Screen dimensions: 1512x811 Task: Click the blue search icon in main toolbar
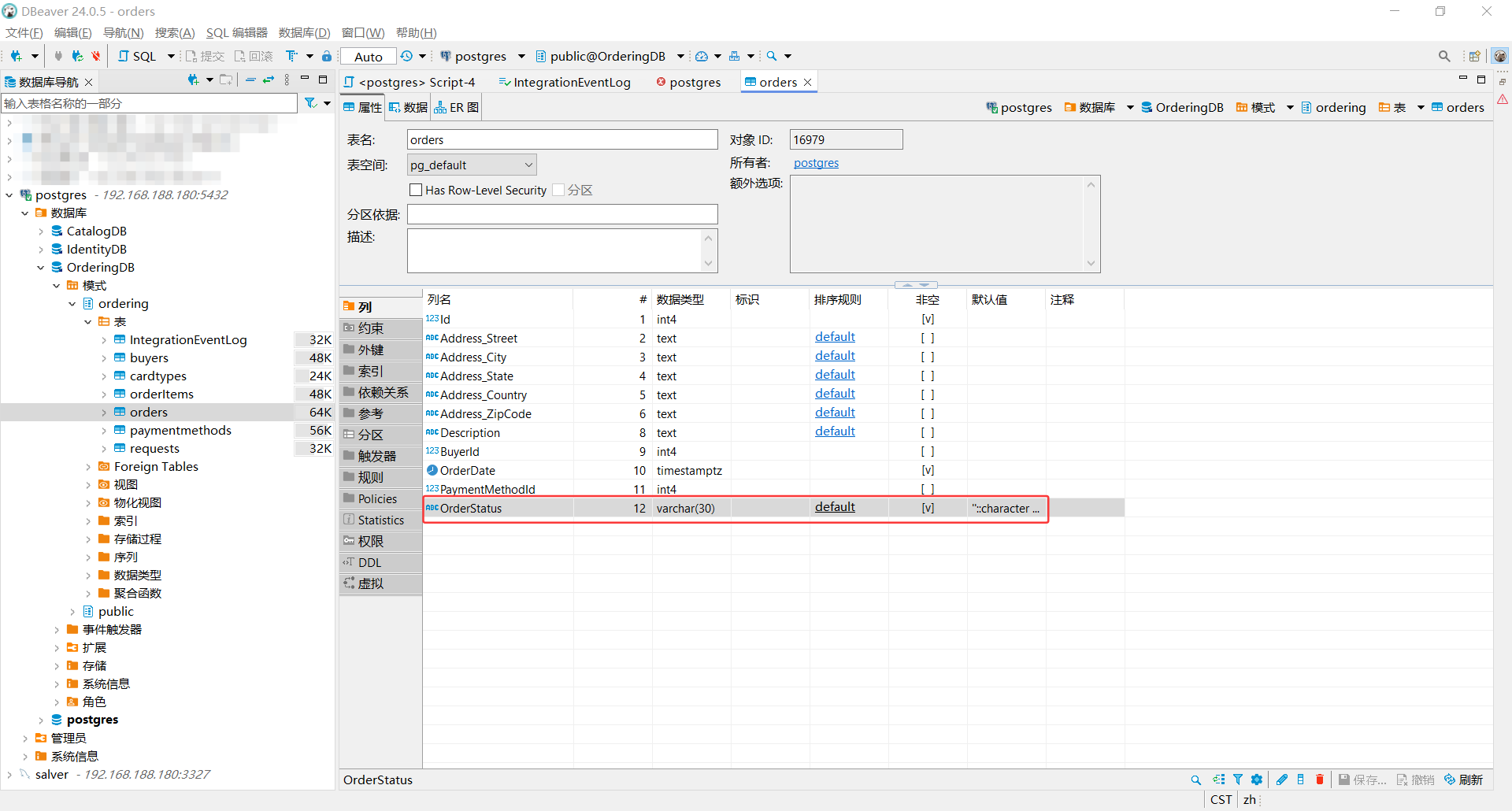(x=772, y=56)
